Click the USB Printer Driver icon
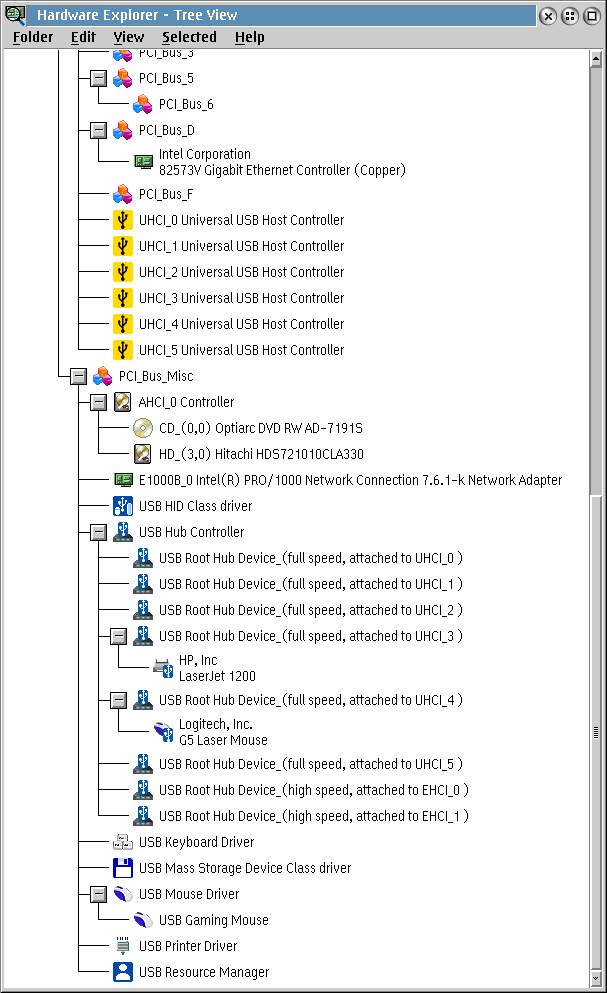 [122, 946]
